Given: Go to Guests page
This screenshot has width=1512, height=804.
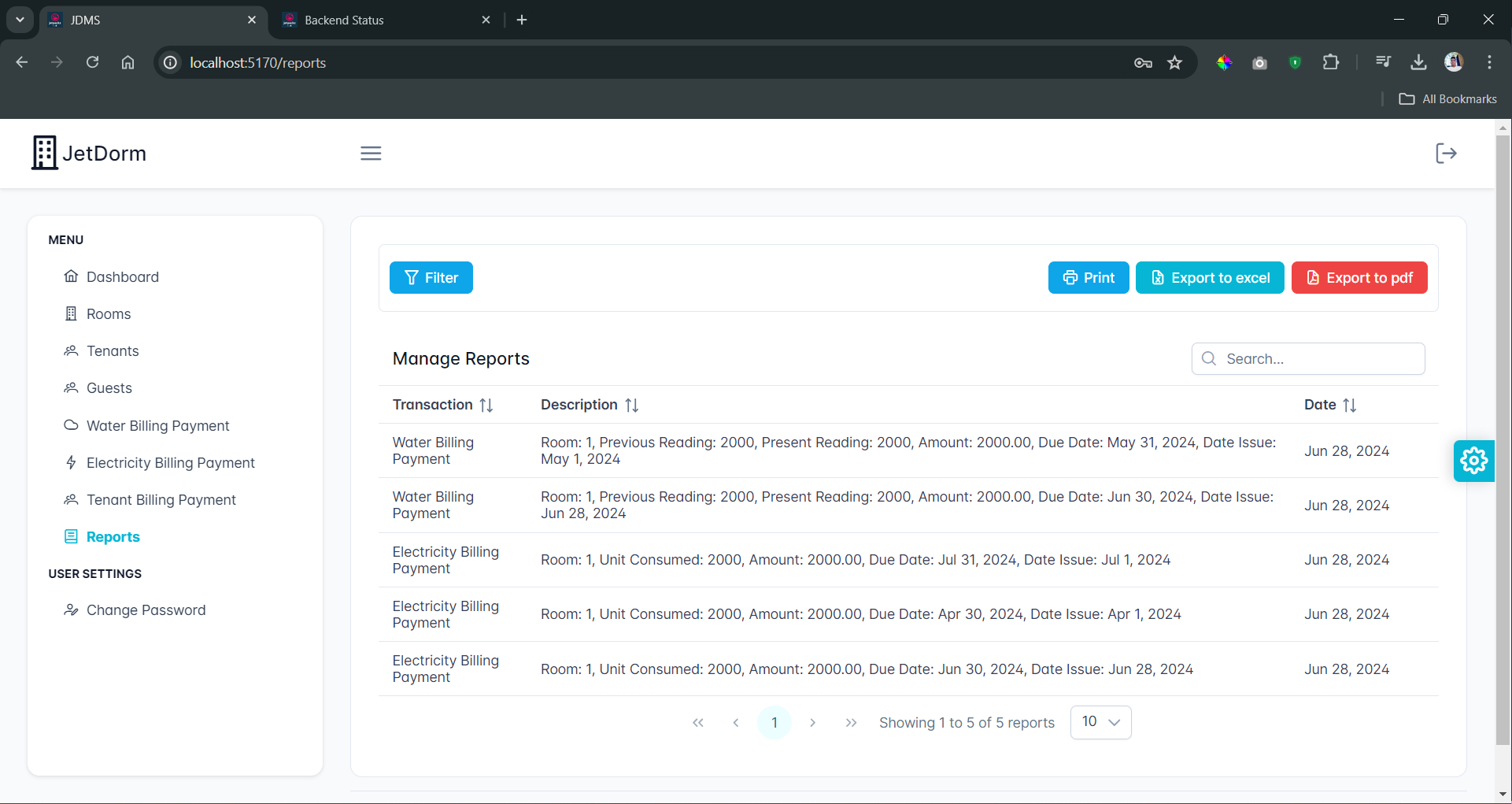Looking at the screenshot, I should (109, 388).
